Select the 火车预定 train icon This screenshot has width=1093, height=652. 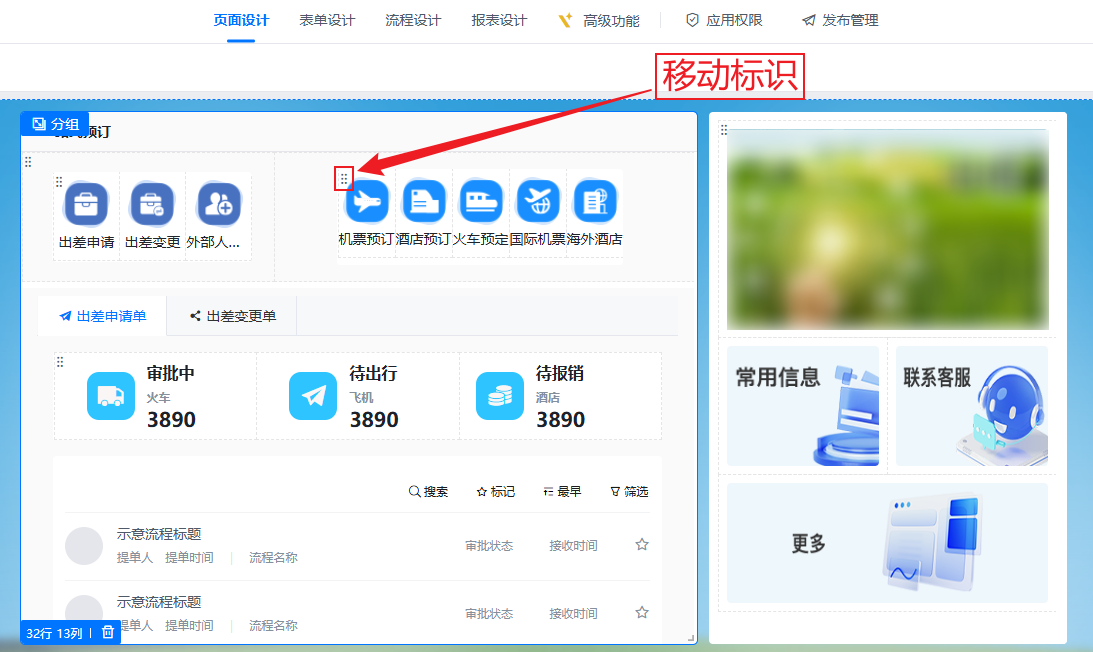(481, 202)
